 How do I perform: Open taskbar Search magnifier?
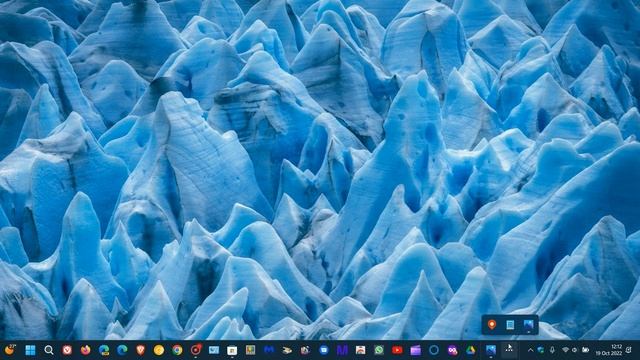click(49, 350)
